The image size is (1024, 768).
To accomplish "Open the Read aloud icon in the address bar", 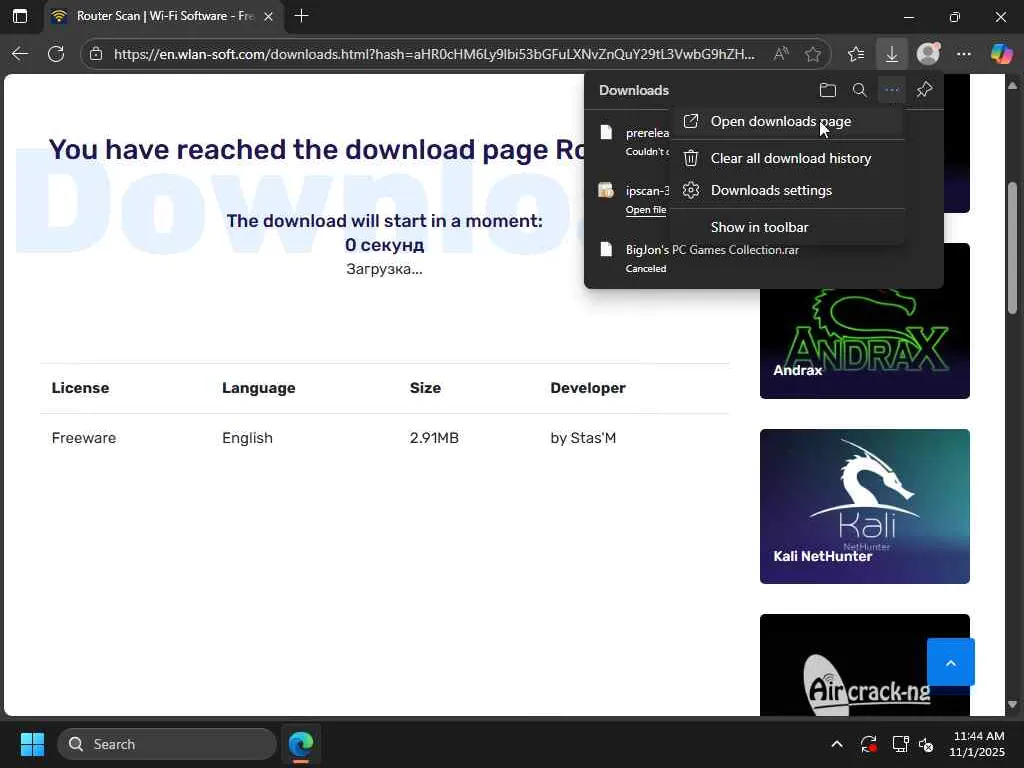I will tap(780, 54).
